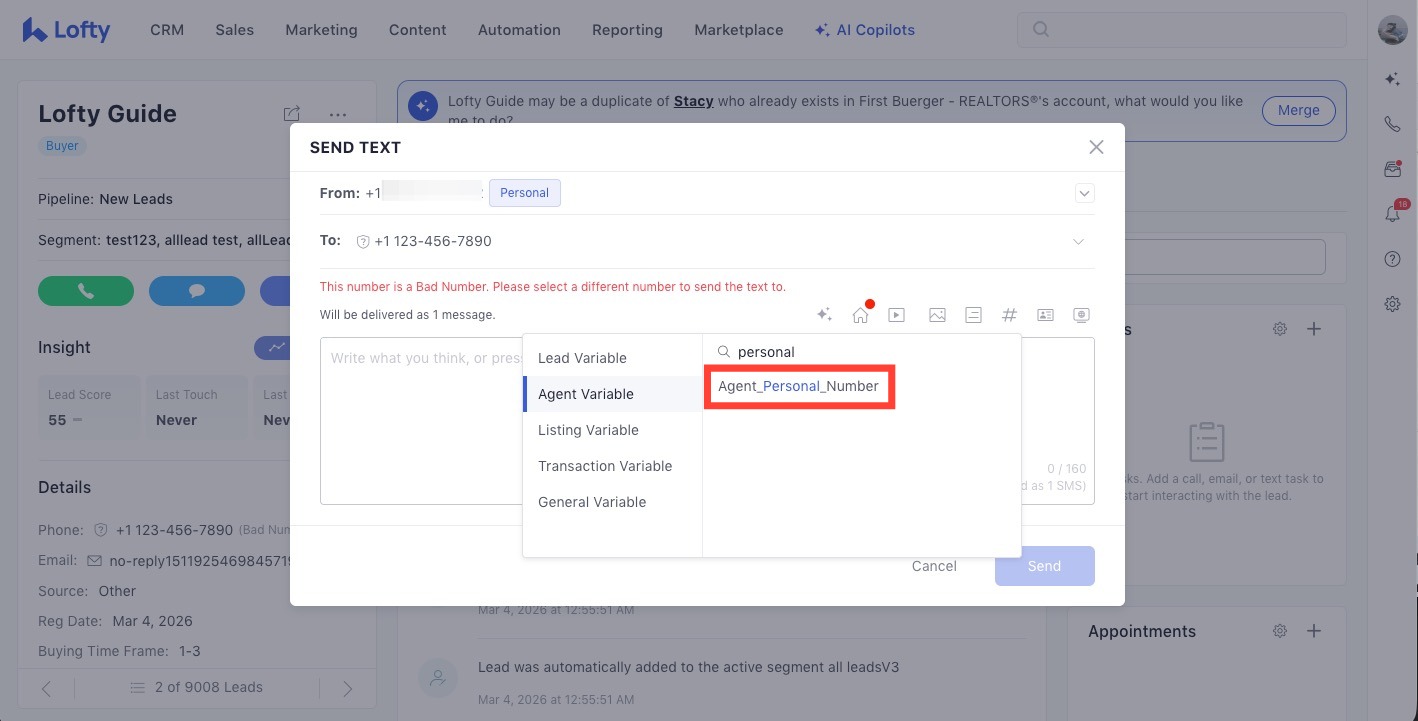Open the Marketing nav menu

pyautogui.click(x=321, y=30)
